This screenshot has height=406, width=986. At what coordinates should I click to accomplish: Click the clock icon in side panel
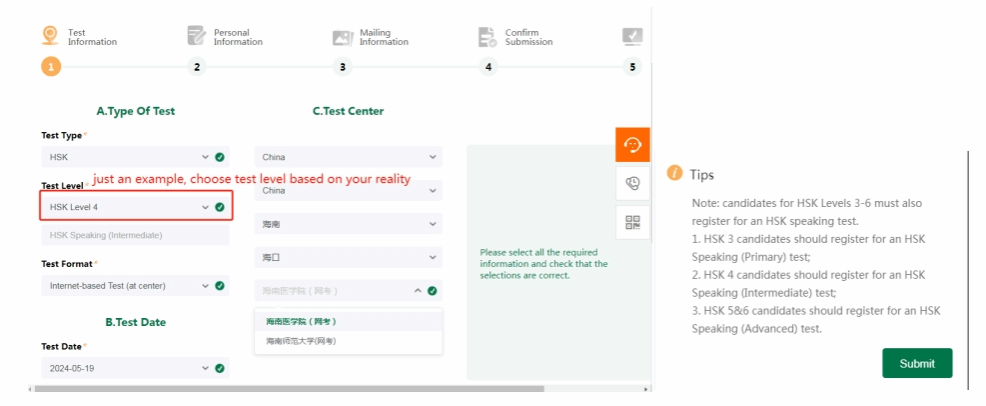click(632, 183)
